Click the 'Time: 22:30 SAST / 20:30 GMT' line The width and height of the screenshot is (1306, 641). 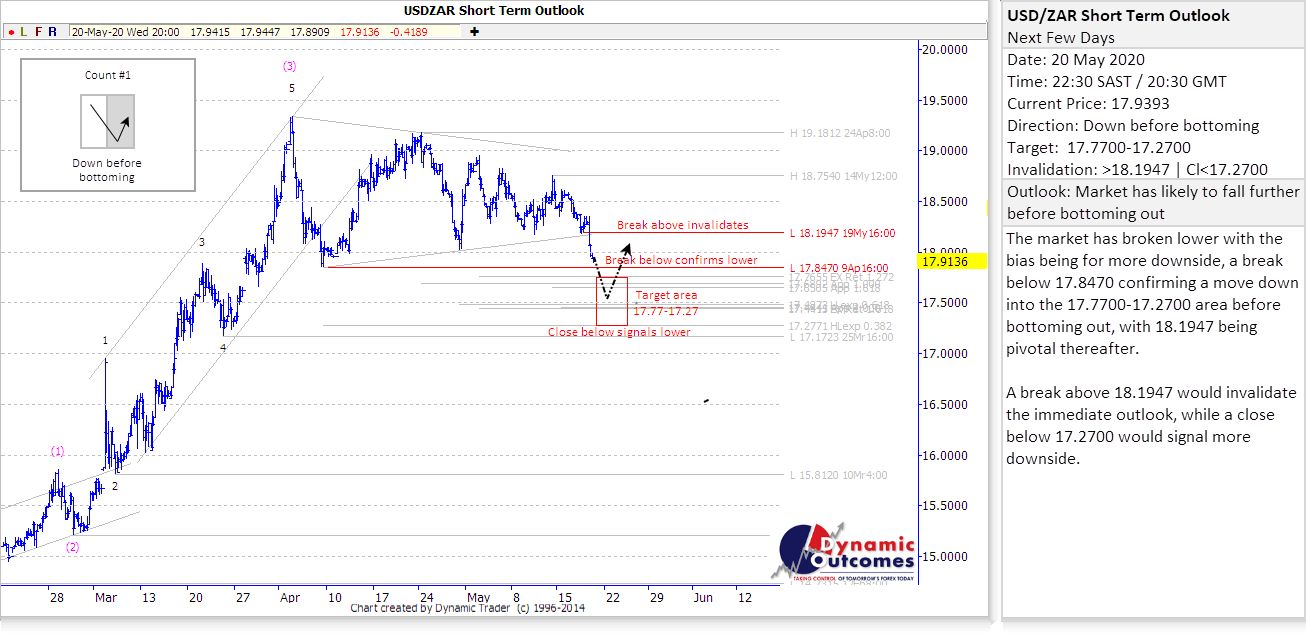[1117, 82]
